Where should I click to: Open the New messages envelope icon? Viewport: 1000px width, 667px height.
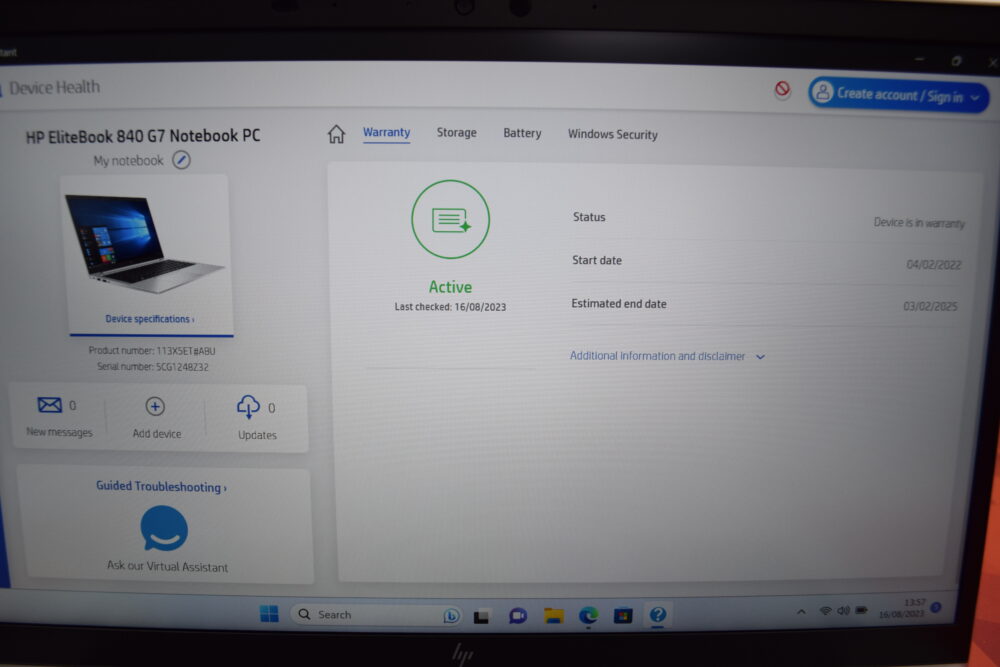tap(49, 405)
